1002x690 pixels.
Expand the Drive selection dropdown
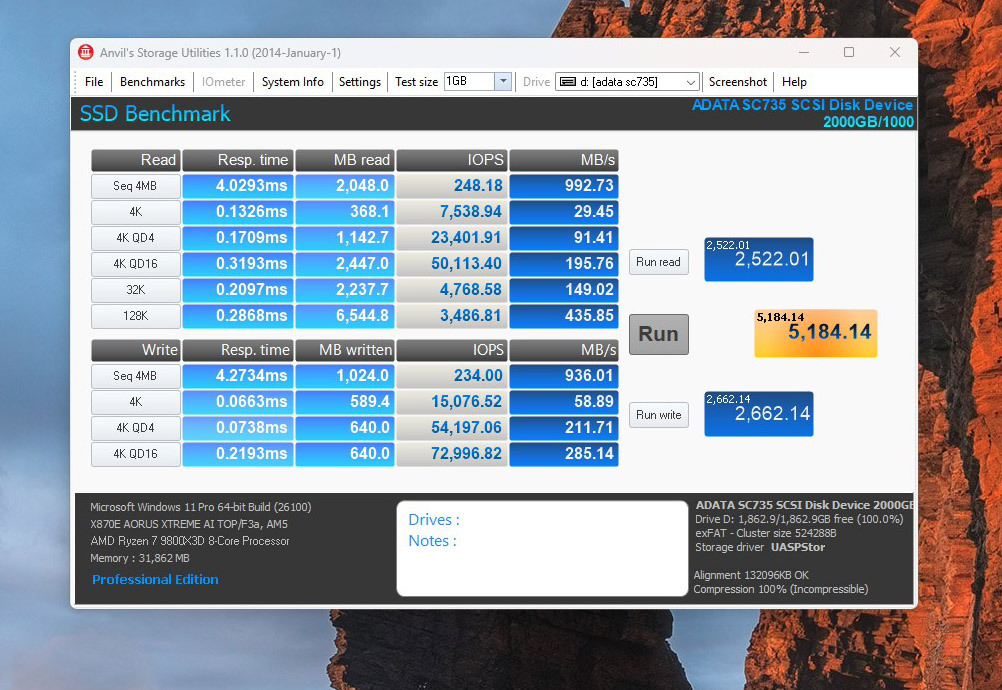[691, 82]
